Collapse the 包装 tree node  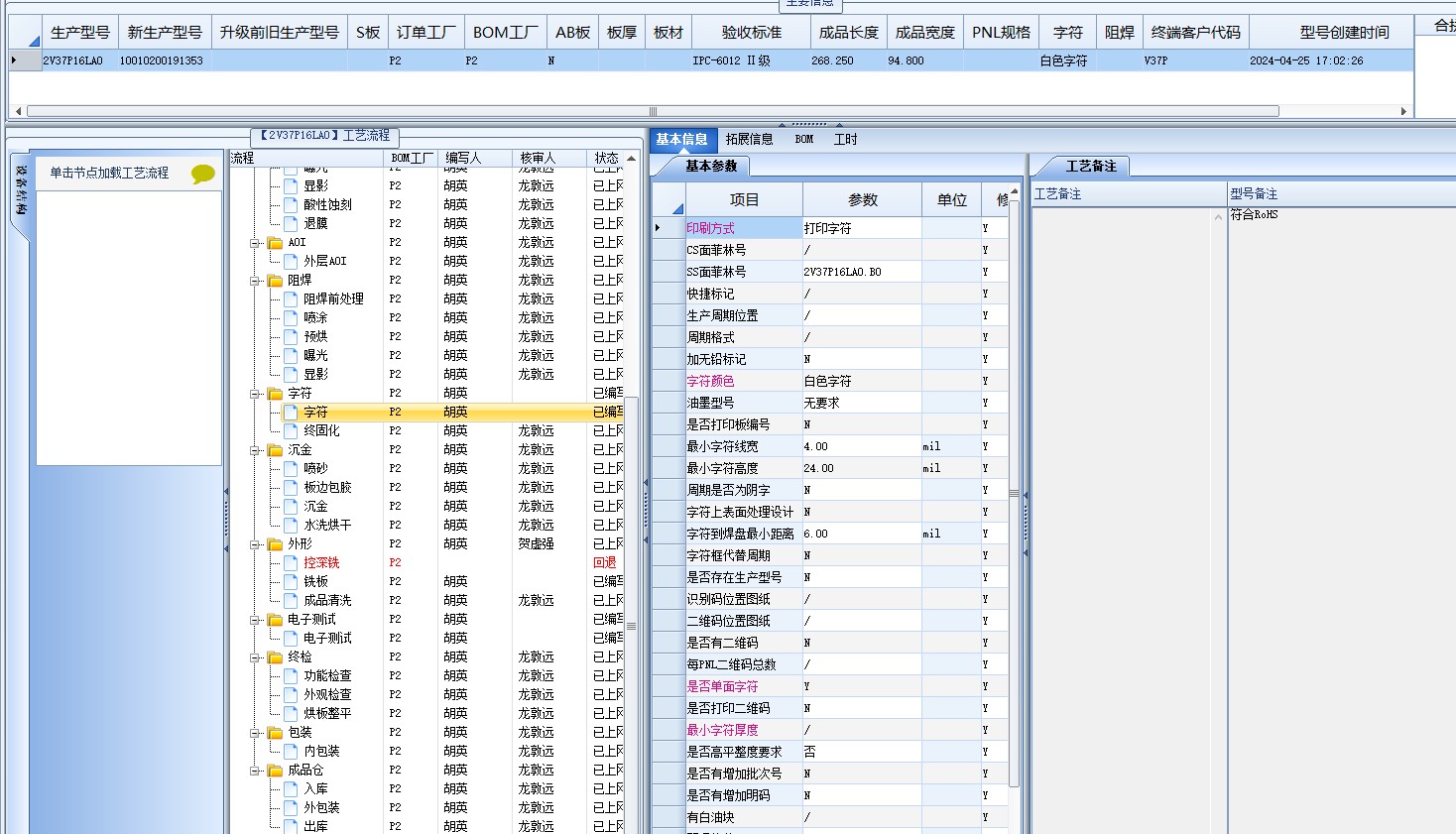(x=256, y=733)
